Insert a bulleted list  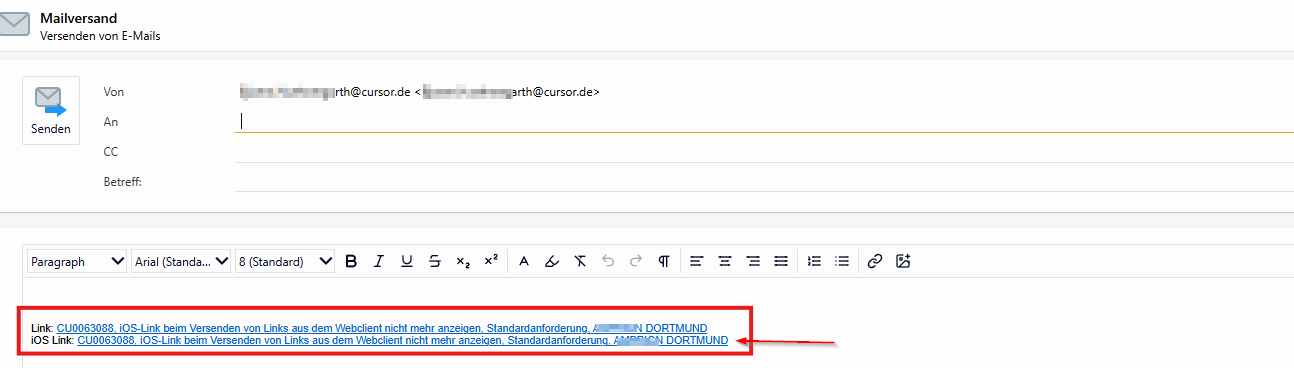842,261
